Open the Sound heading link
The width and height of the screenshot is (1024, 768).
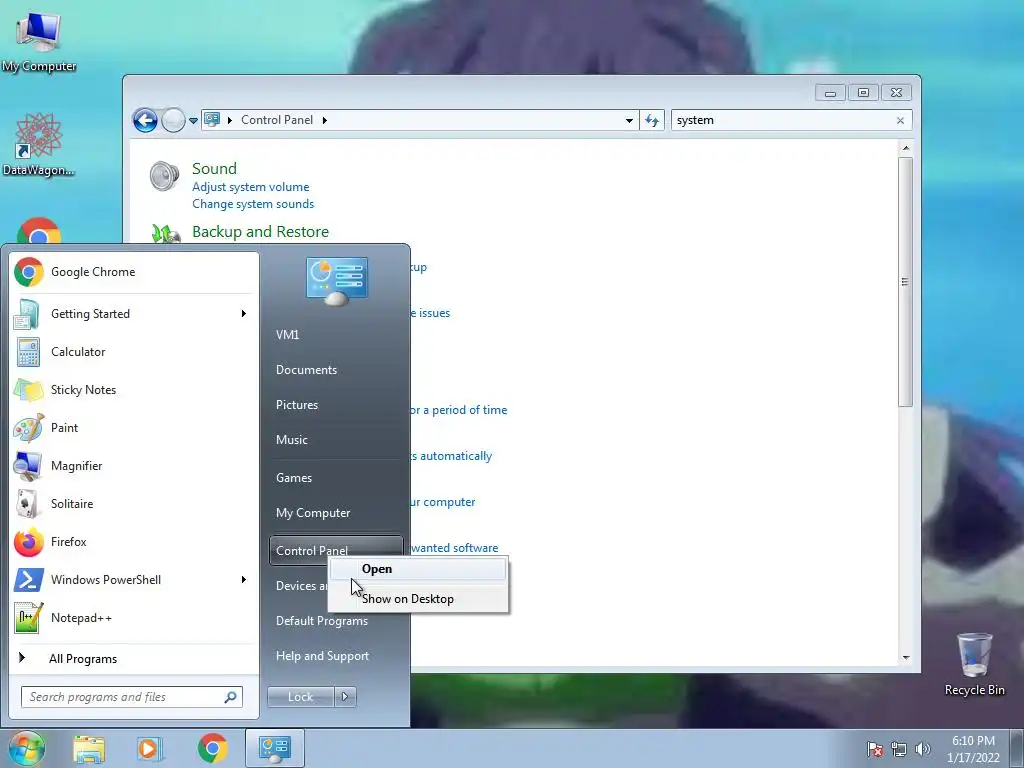pyautogui.click(x=214, y=168)
